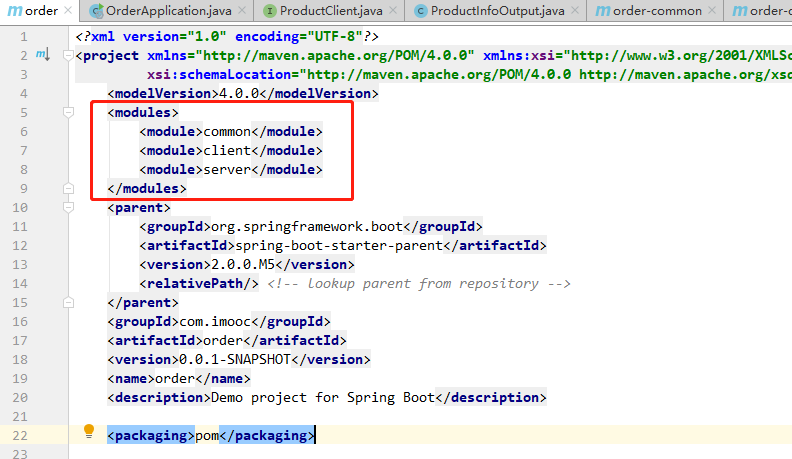Switch to the order pom tab
The height and width of the screenshot is (459, 792).
click(39, 11)
